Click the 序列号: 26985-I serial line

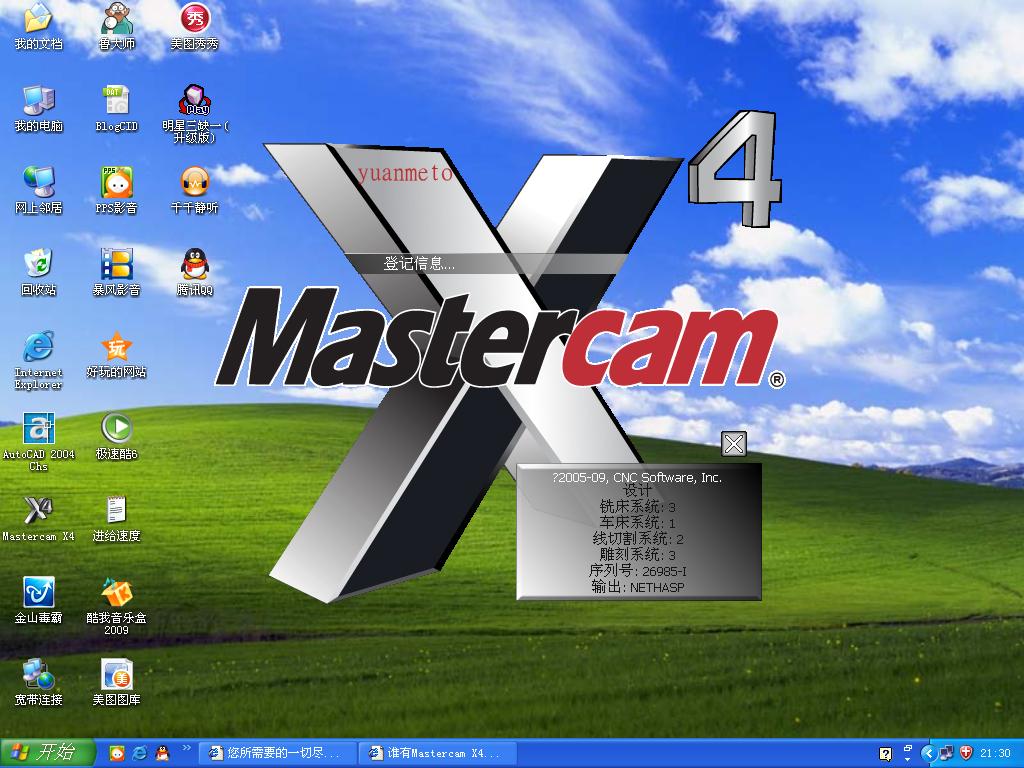click(637, 571)
